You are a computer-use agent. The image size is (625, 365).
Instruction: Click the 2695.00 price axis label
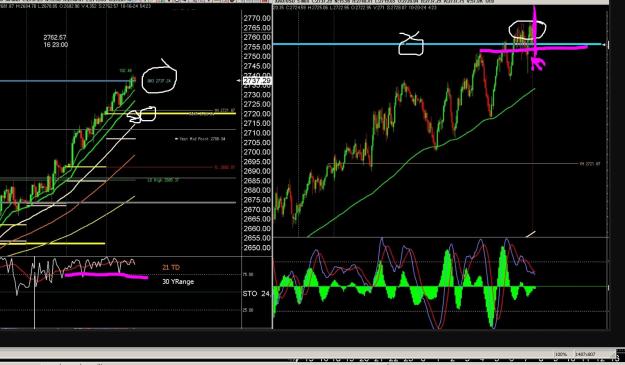click(257, 162)
